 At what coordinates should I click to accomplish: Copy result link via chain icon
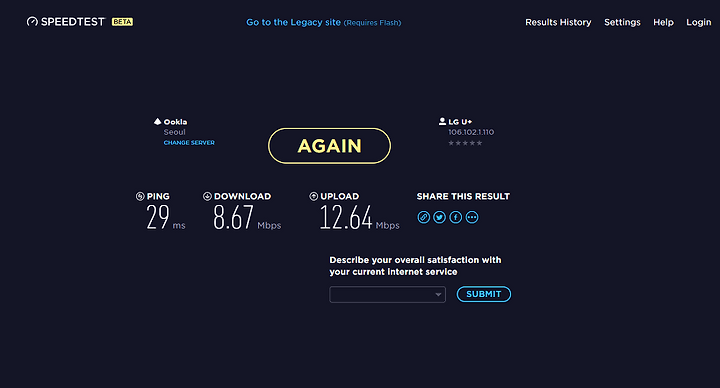pyautogui.click(x=423, y=217)
